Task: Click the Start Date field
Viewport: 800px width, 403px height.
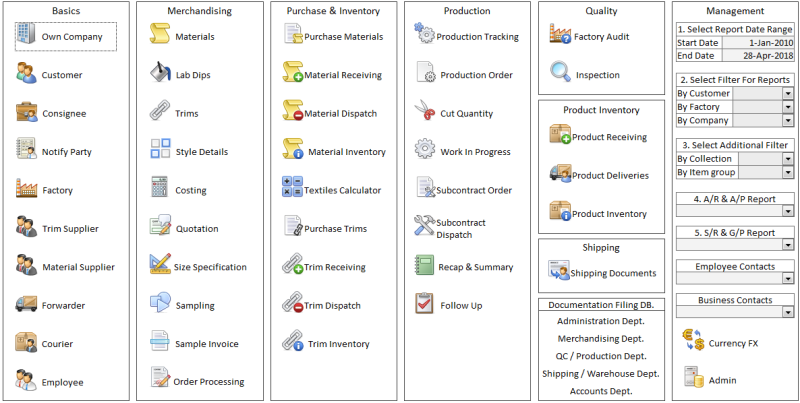Action: (756, 43)
